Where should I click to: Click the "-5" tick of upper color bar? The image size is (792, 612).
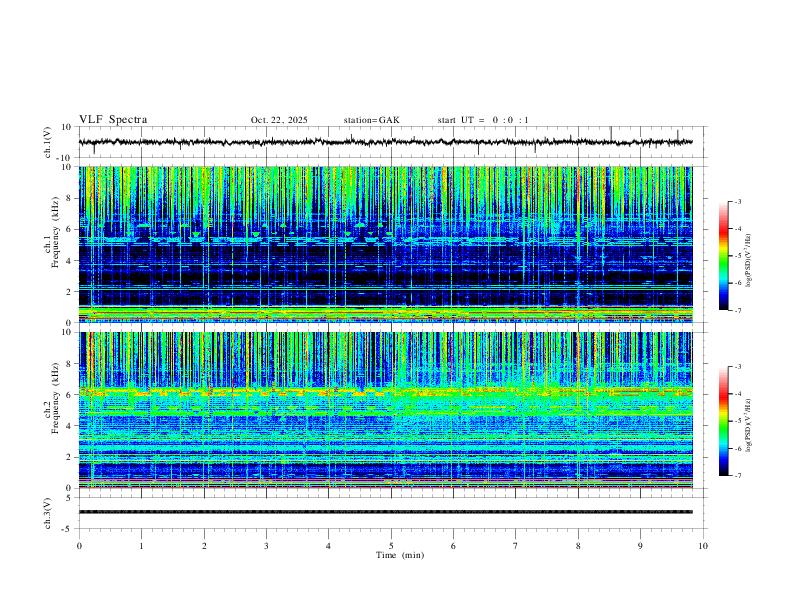click(x=738, y=256)
